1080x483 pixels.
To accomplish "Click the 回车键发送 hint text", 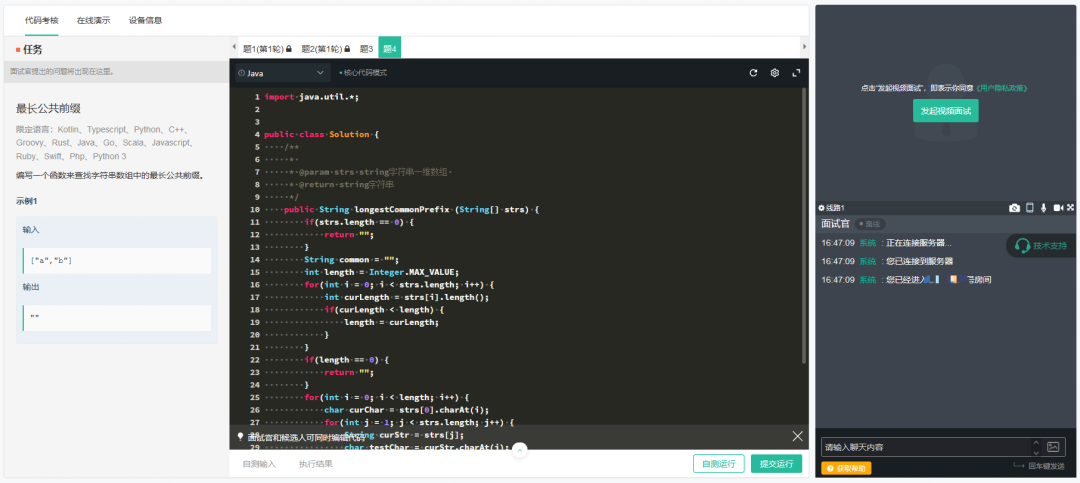I will (1046, 466).
